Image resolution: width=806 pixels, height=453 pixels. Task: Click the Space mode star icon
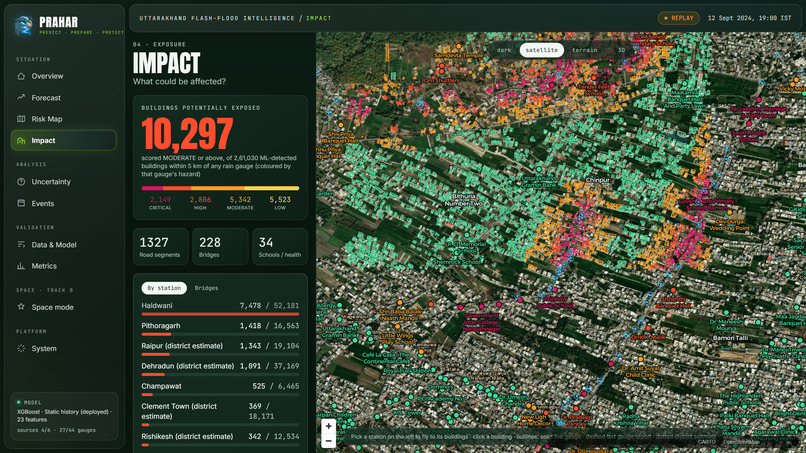coord(21,307)
